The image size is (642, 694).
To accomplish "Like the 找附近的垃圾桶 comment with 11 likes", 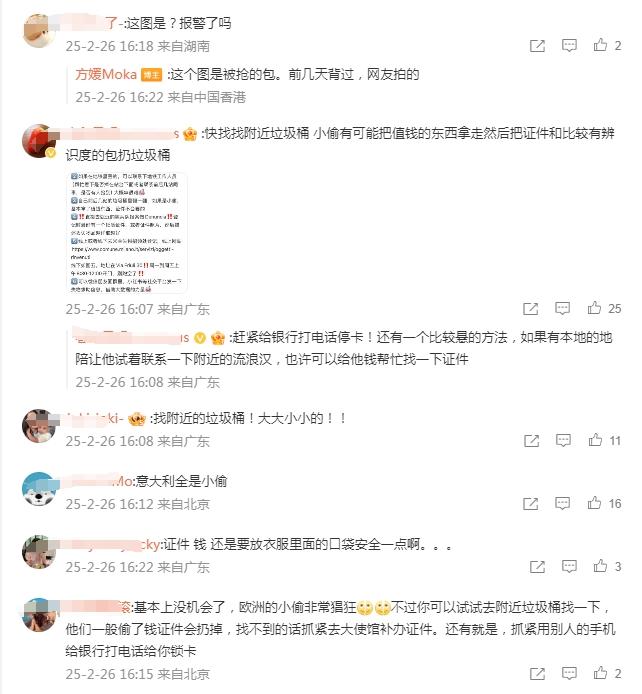I will pos(595,440).
